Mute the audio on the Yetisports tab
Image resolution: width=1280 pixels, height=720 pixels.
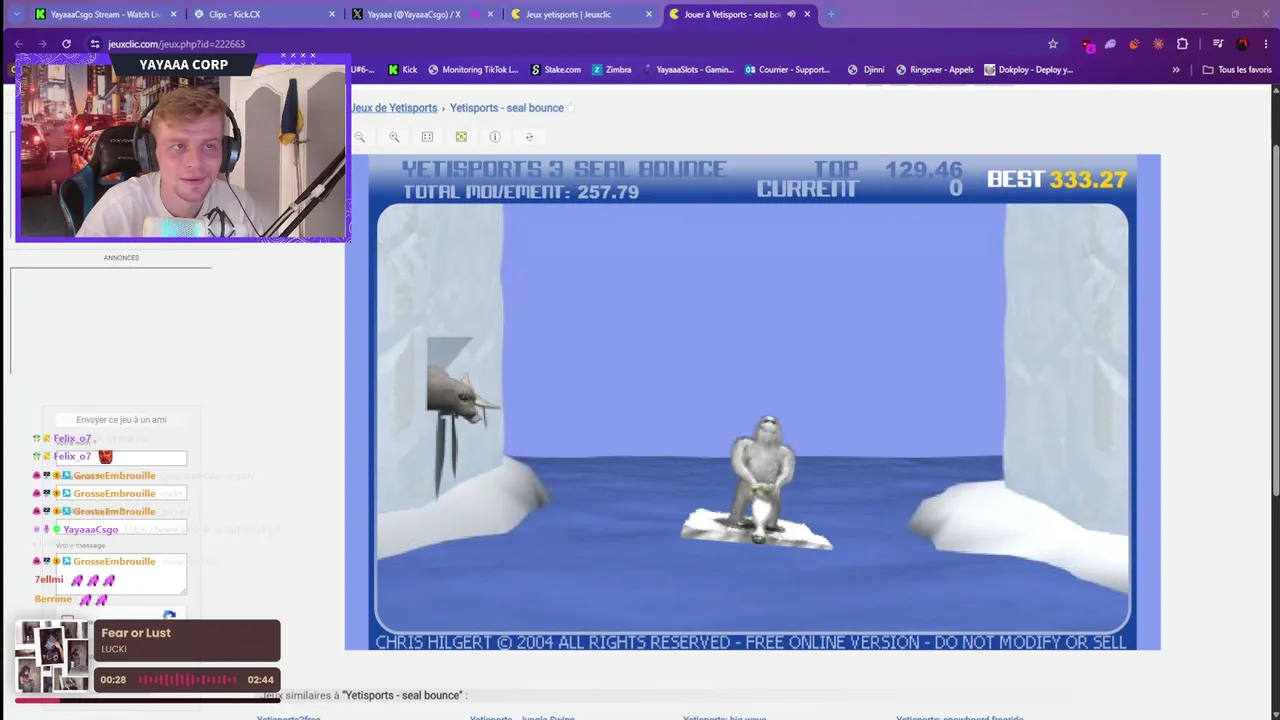click(x=791, y=14)
